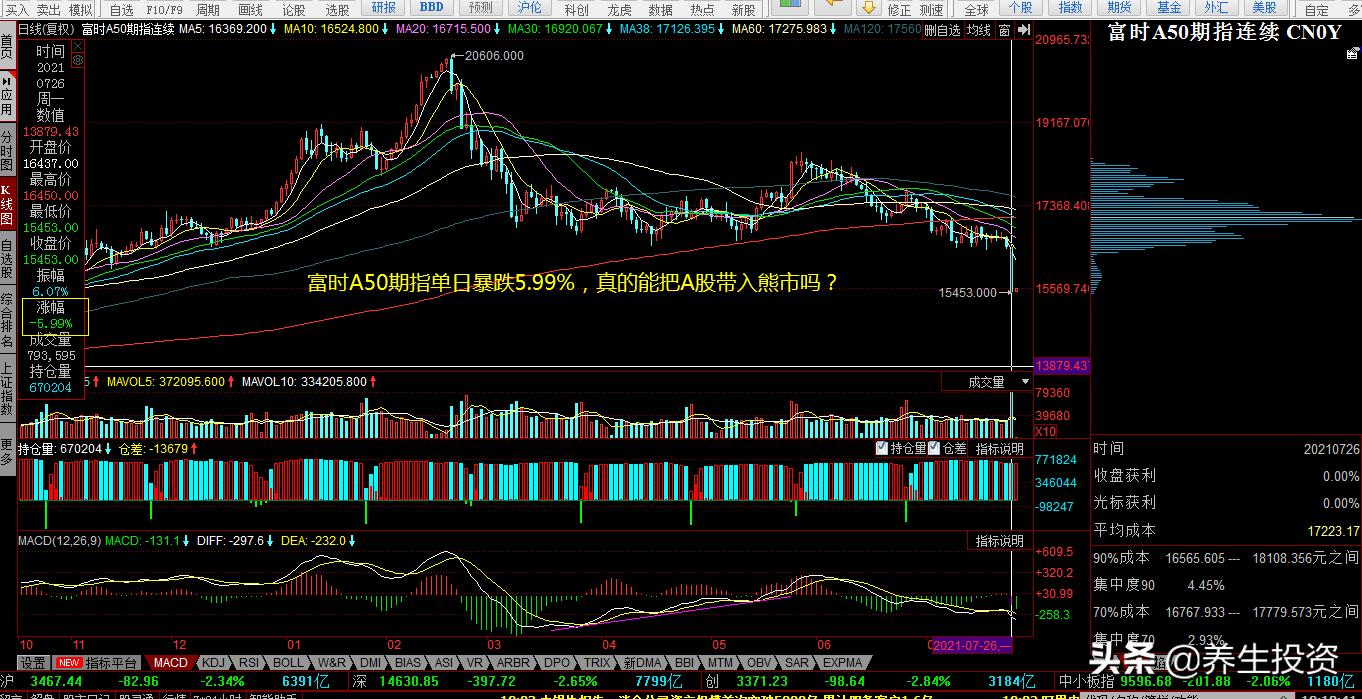Image resolution: width=1362 pixels, height=699 pixels.
Task: Click the 买入 buy button
Action: point(18,8)
